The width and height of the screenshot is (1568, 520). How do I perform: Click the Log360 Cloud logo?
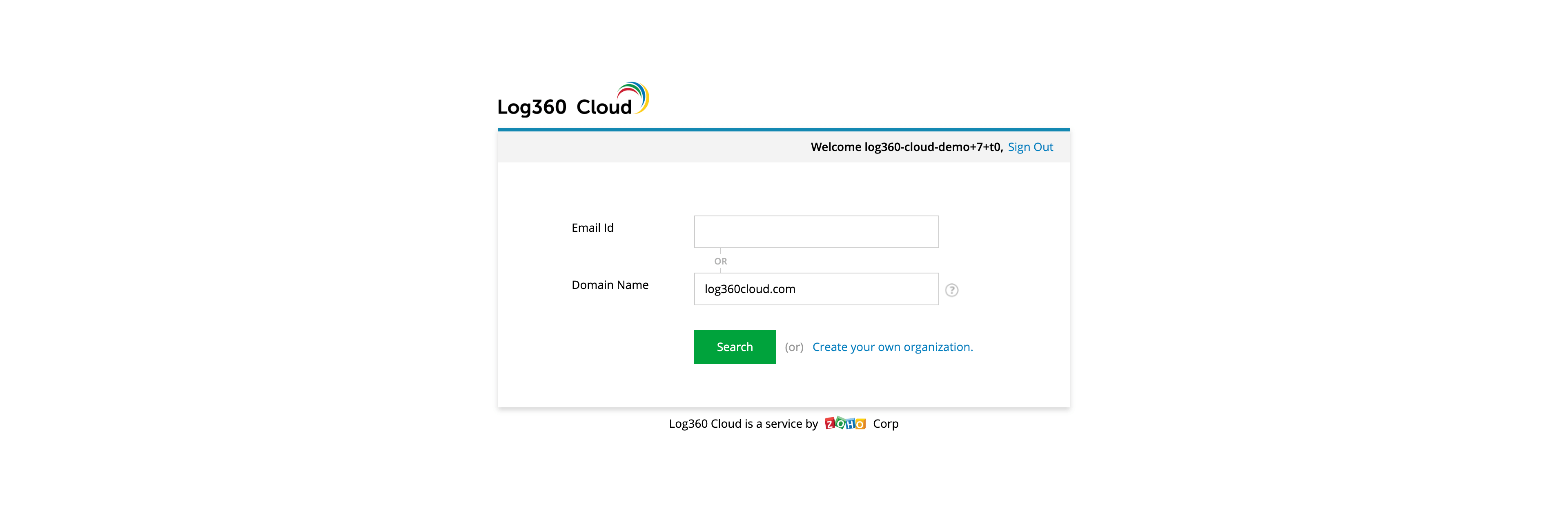572,100
